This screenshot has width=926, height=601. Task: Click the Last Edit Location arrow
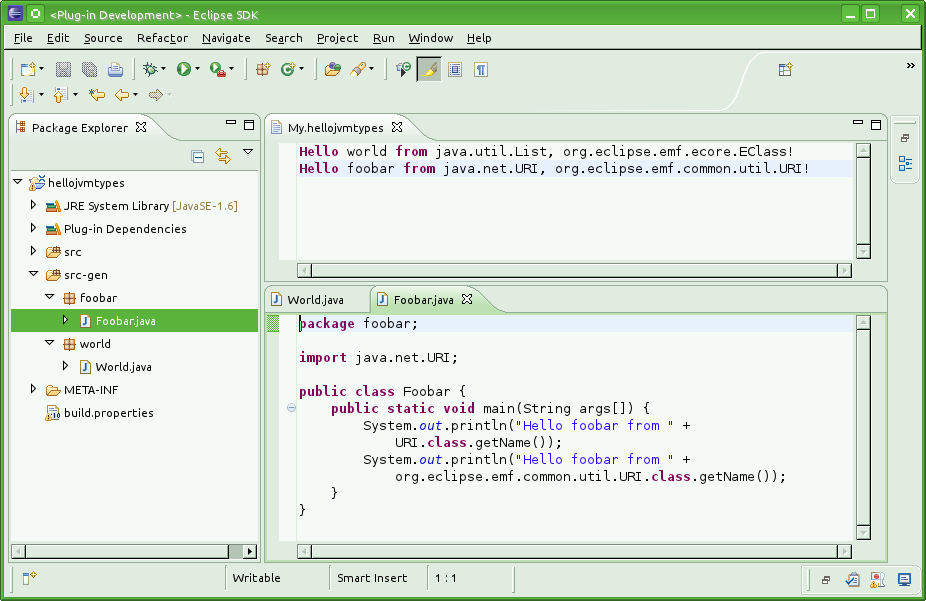click(96, 95)
